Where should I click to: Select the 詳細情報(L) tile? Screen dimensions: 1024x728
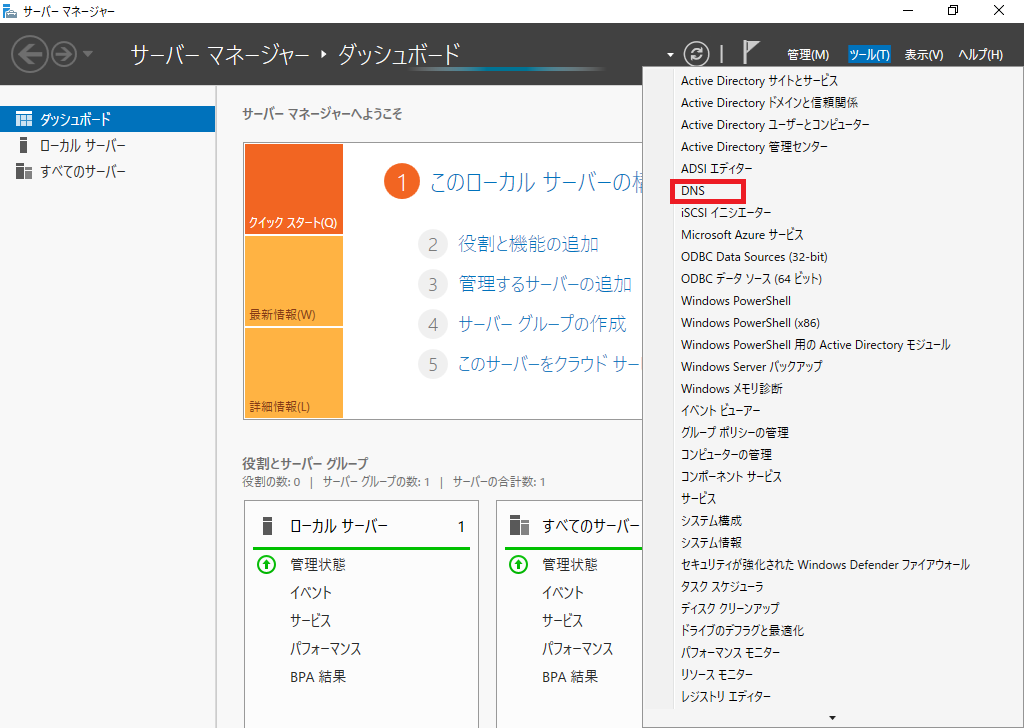pos(294,372)
